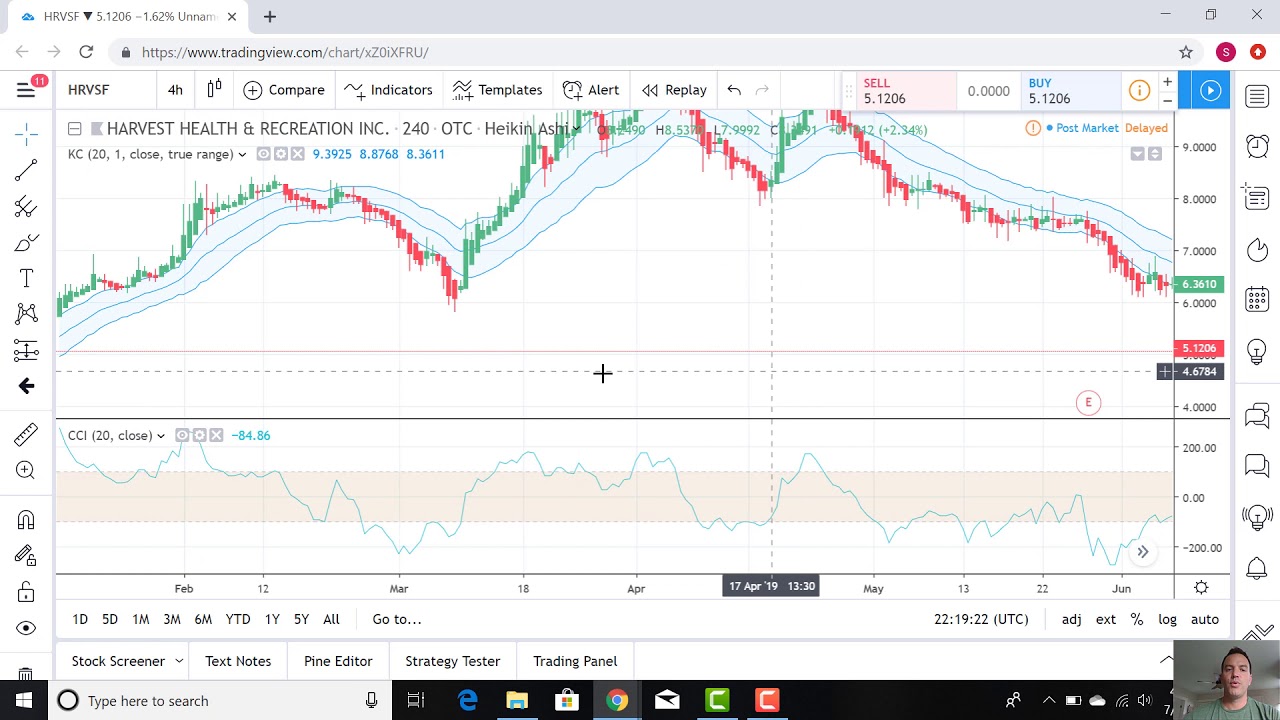1280x720 pixels.
Task: Click the earnings E marker on the chart
Action: 1088,403
